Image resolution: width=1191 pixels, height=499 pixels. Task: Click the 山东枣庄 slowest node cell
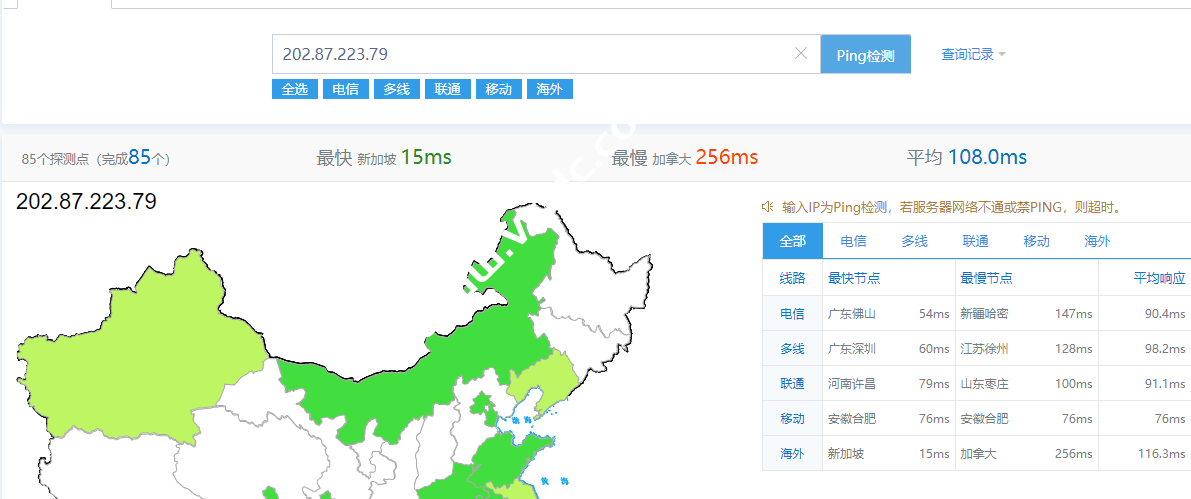[984, 384]
